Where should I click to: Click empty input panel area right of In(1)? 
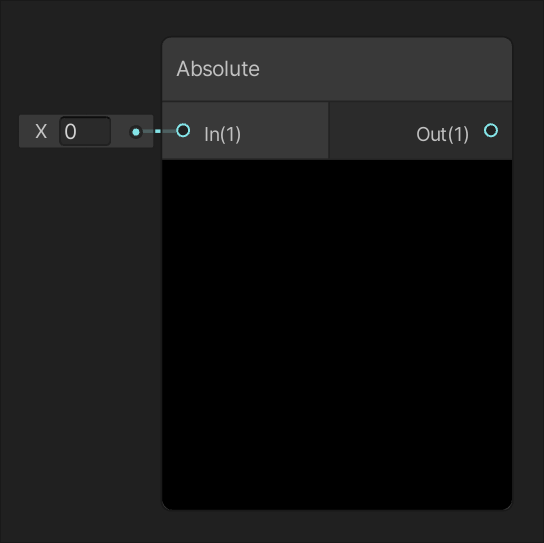pyautogui.click(x=284, y=131)
